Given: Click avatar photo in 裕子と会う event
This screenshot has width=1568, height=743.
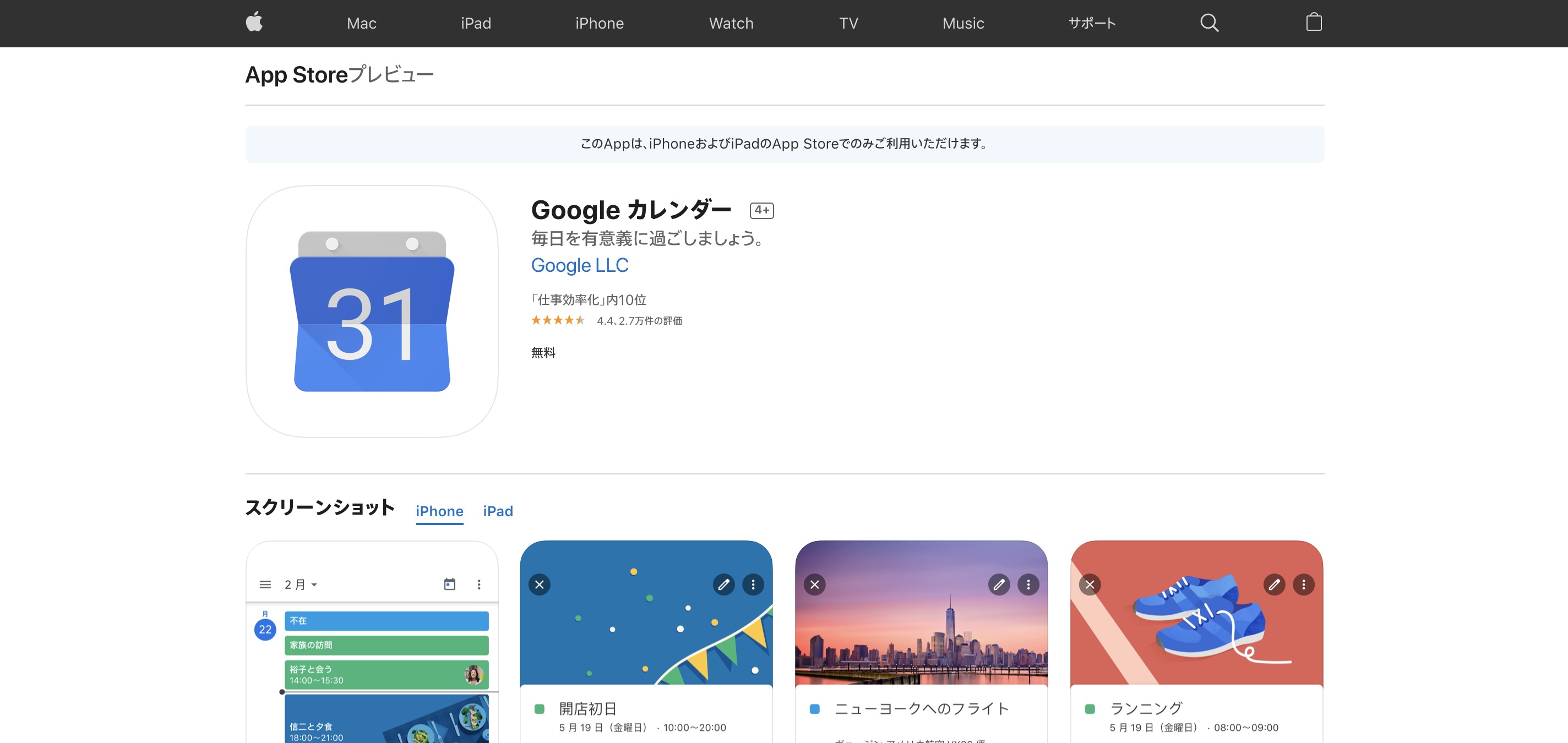Looking at the screenshot, I should tap(473, 674).
